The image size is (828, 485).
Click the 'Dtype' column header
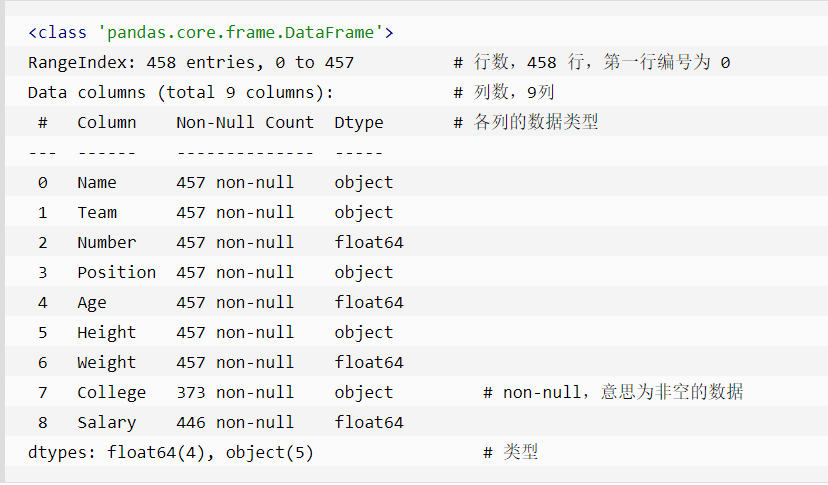click(359, 122)
